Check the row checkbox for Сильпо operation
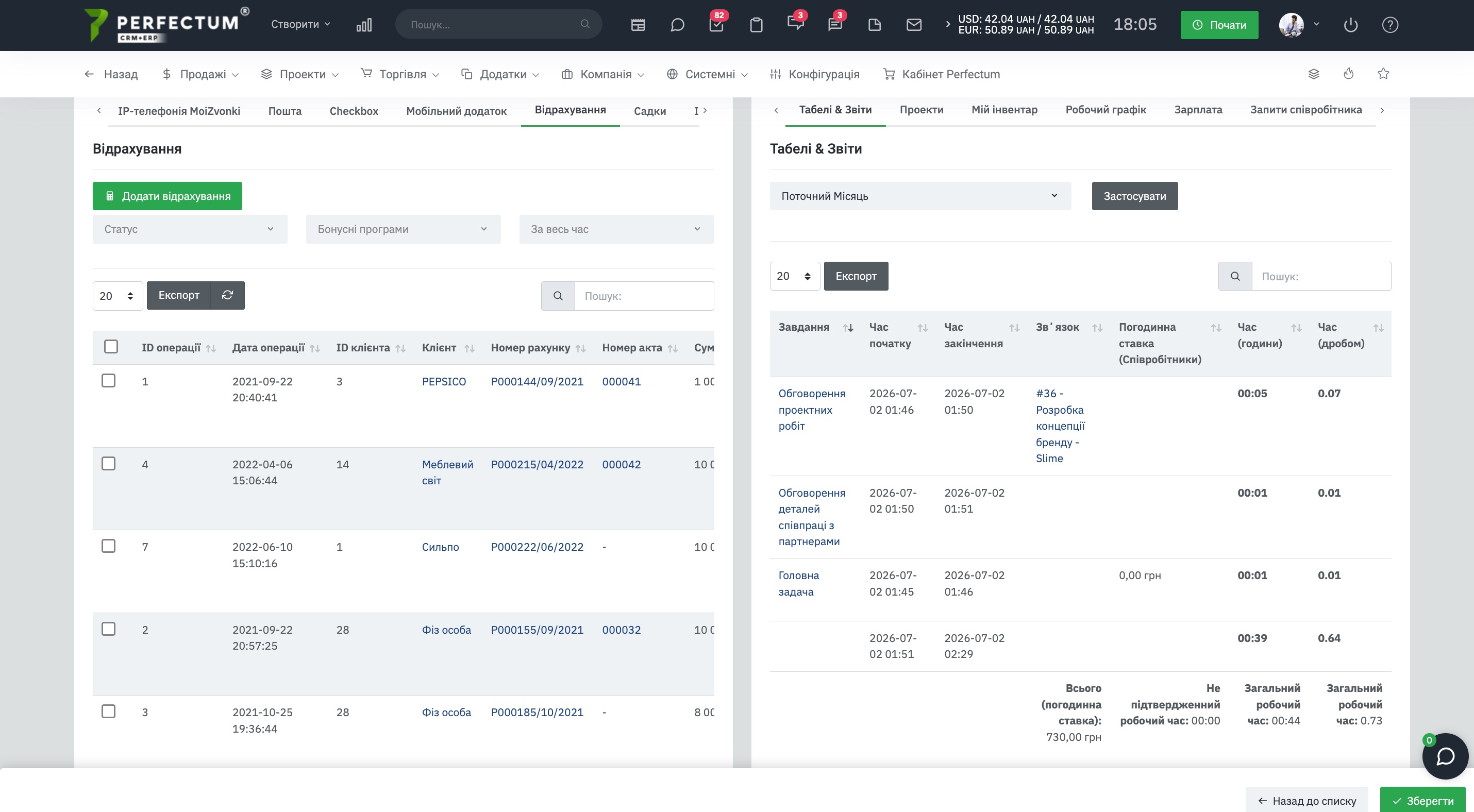1474x812 pixels. pos(108,546)
